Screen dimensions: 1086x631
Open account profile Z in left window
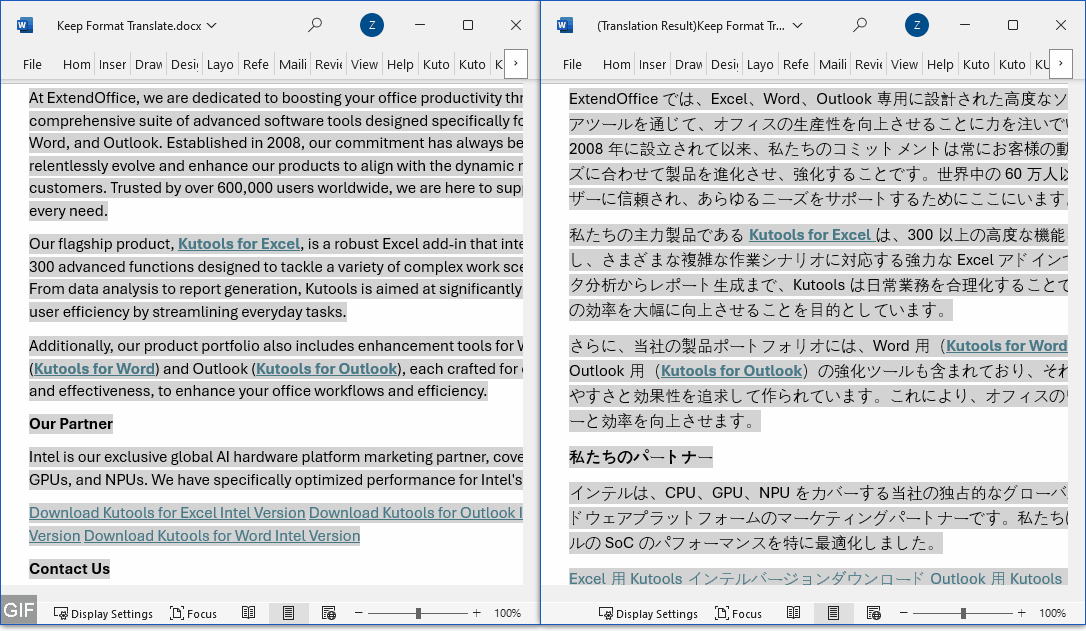coord(372,26)
